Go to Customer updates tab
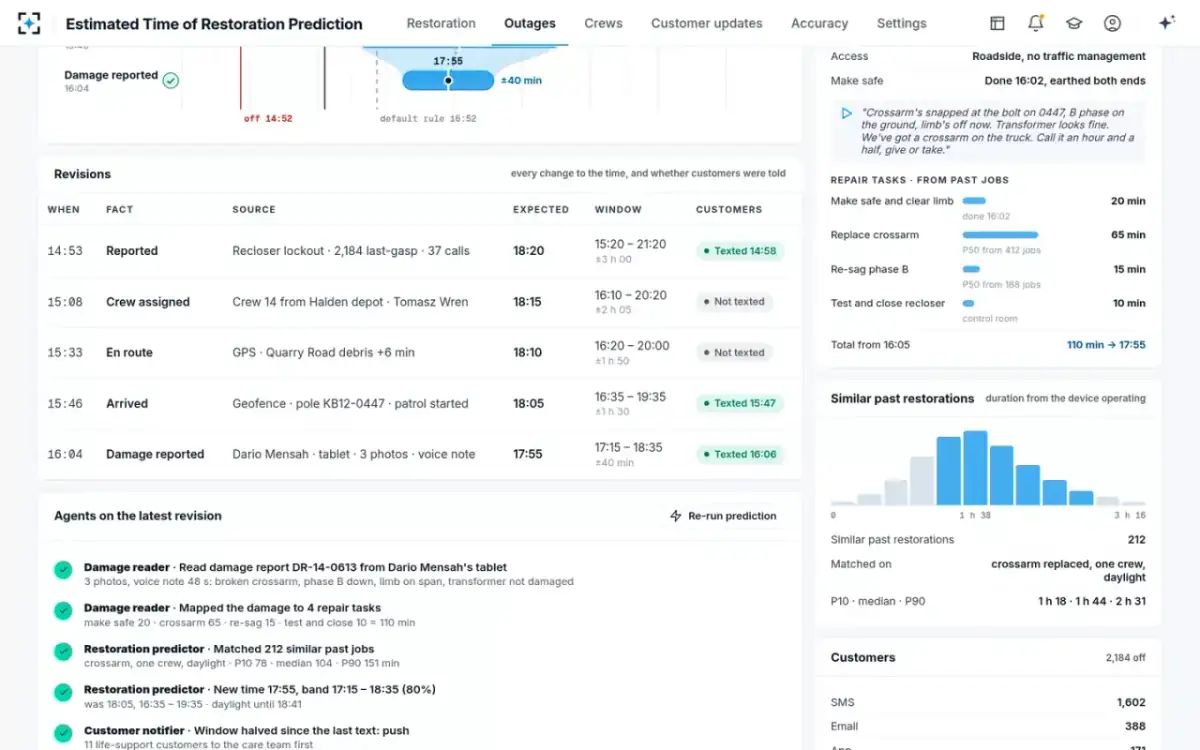The height and width of the screenshot is (750, 1200). coord(706,23)
